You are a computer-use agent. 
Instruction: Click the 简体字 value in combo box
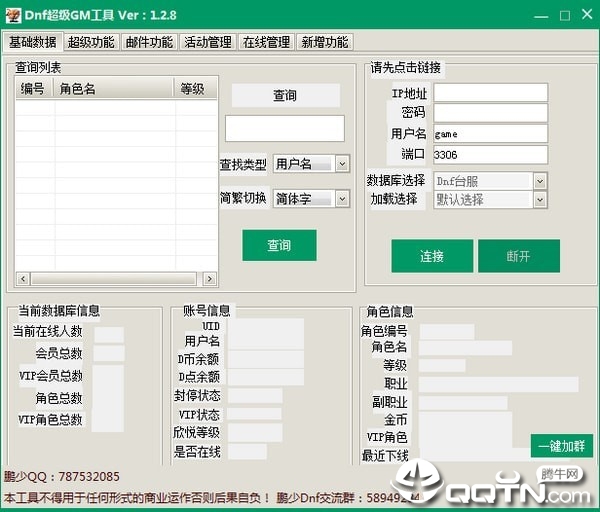pyautogui.click(x=294, y=199)
